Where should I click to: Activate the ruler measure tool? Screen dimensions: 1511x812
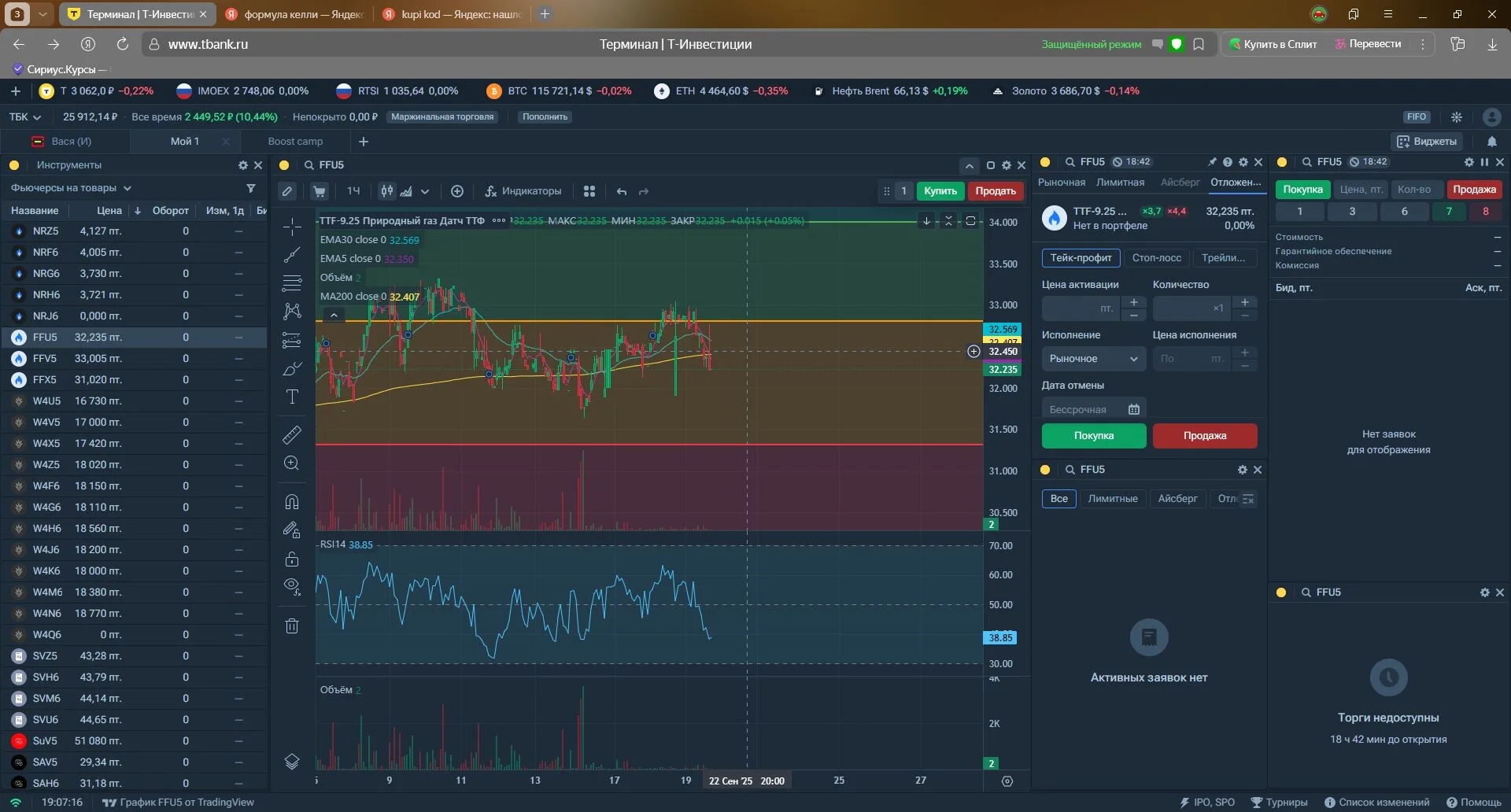[x=292, y=434]
